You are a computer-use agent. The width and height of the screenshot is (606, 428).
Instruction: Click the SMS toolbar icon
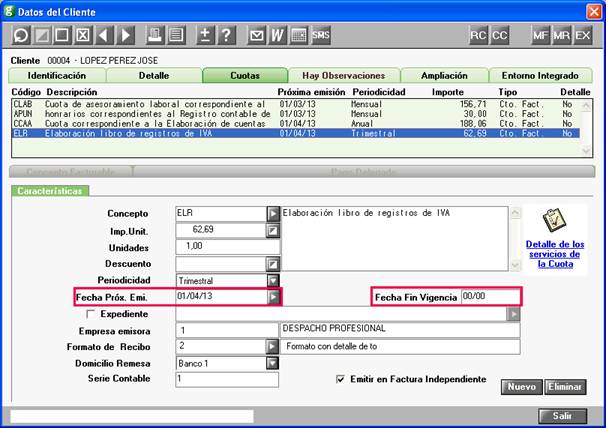(x=321, y=36)
